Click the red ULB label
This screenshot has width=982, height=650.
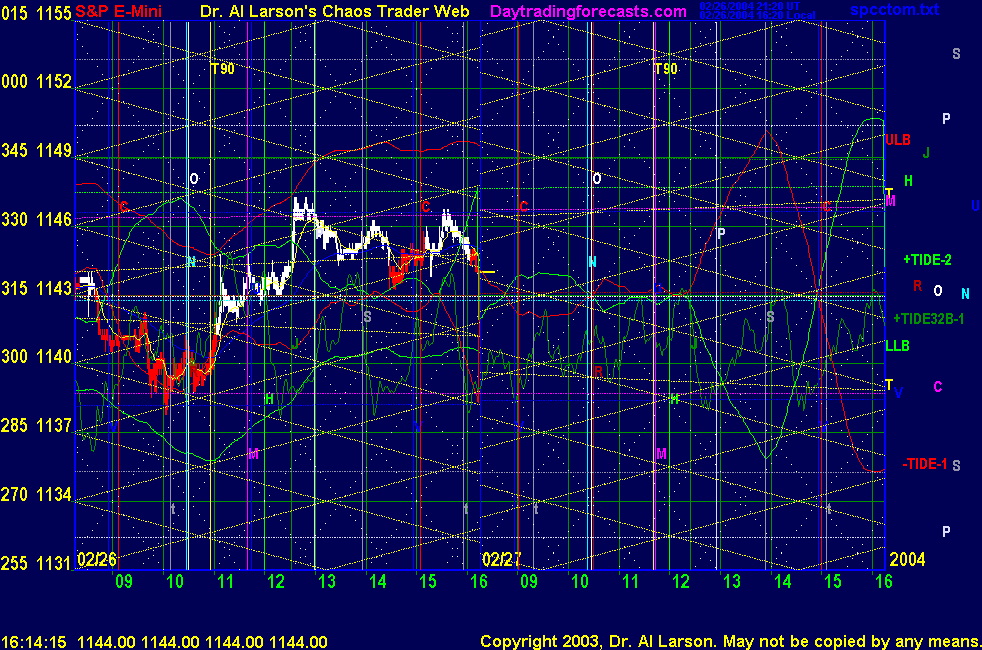click(897, 140)
